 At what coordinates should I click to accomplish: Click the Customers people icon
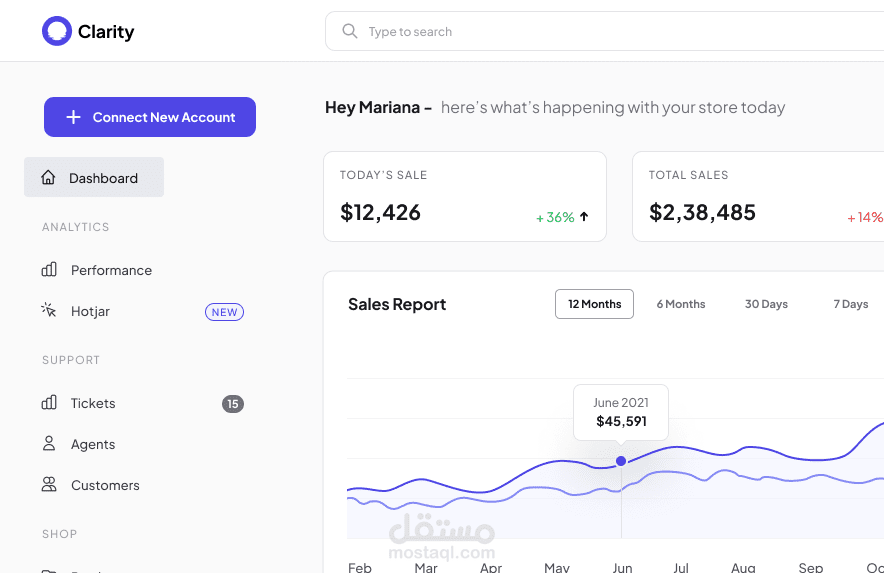pos(49,484)
